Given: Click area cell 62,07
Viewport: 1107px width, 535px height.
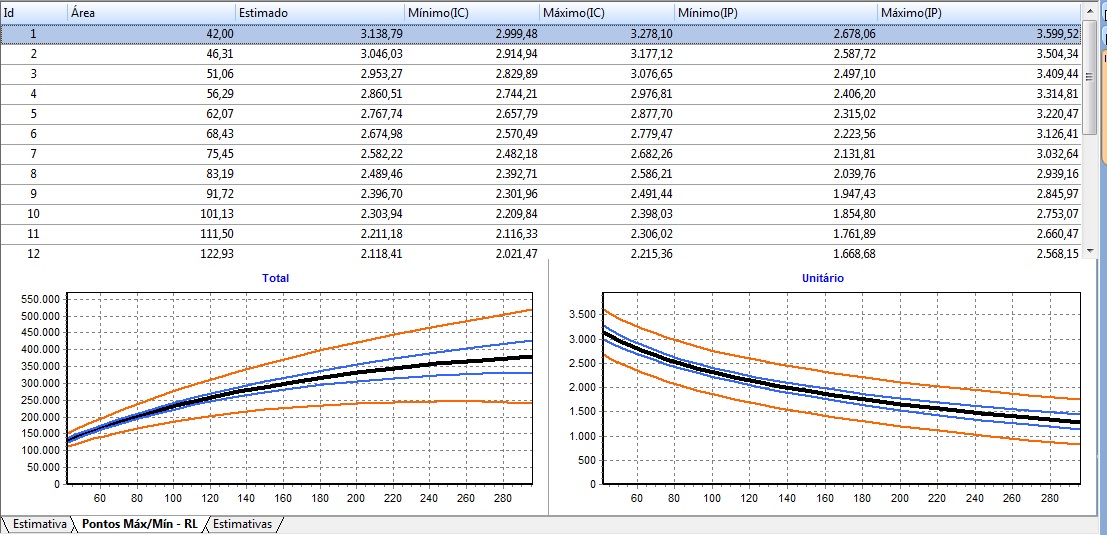Looking at the screenshot, I should click(x=220, y=114).
